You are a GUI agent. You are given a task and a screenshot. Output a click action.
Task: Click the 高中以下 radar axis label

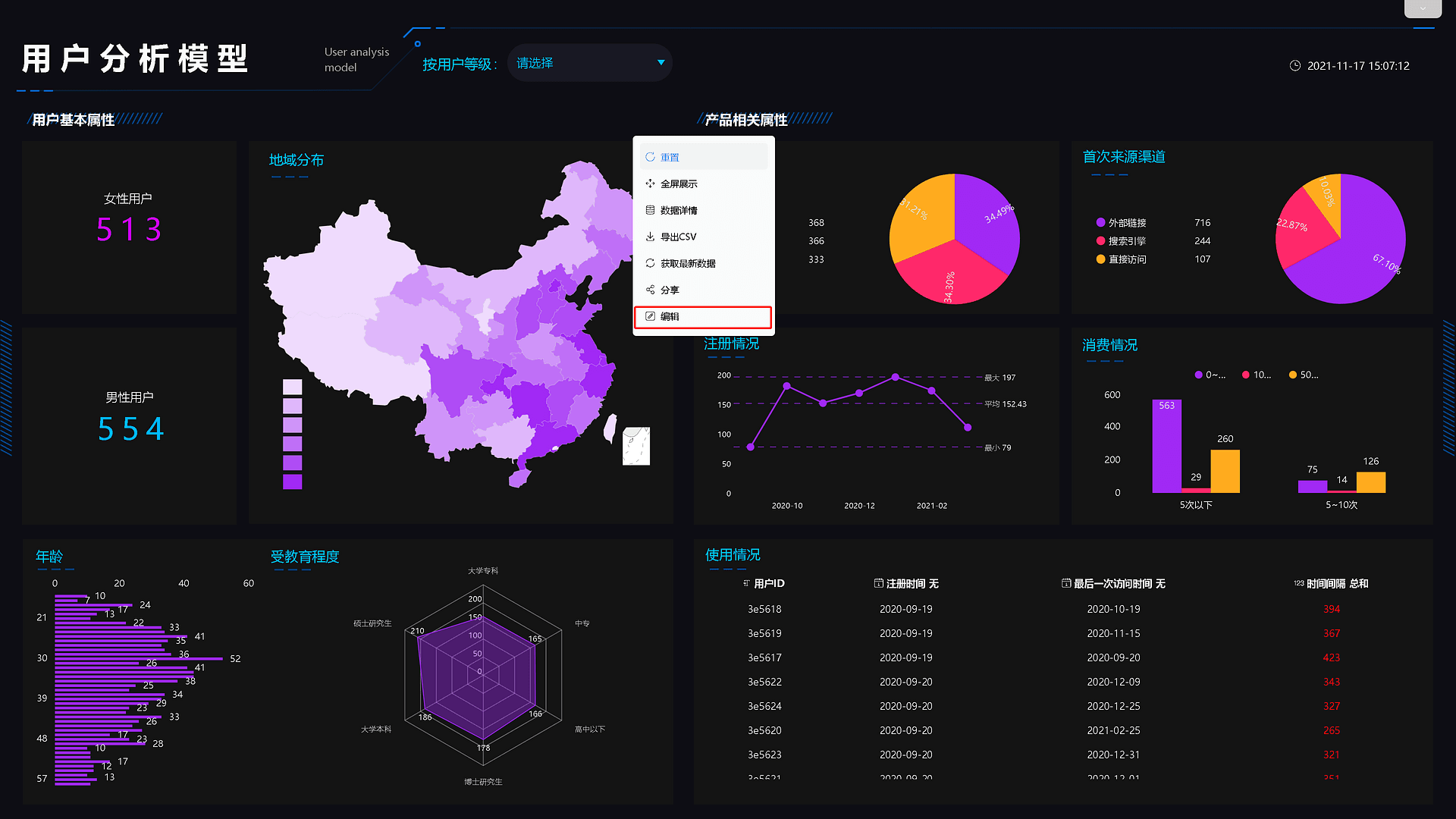click(590, 730)
